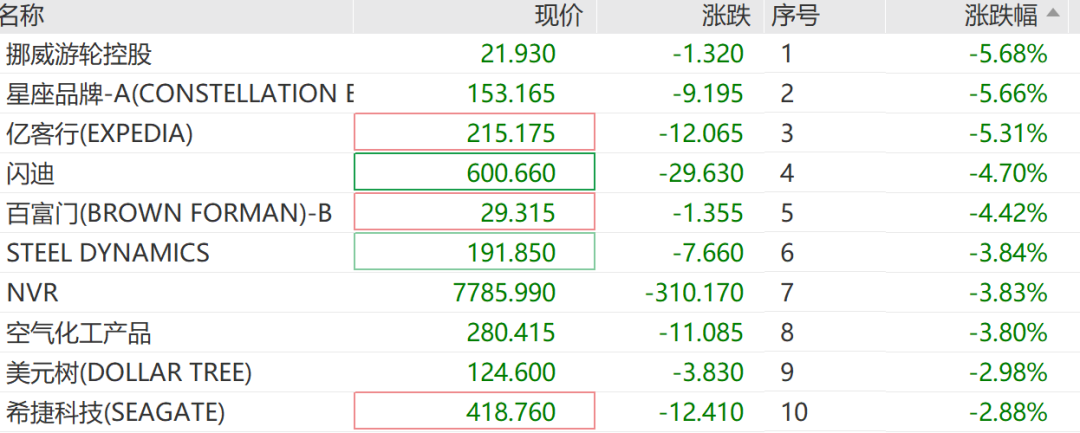Open the 挪威游轮控股 stock row

point(79,54)
